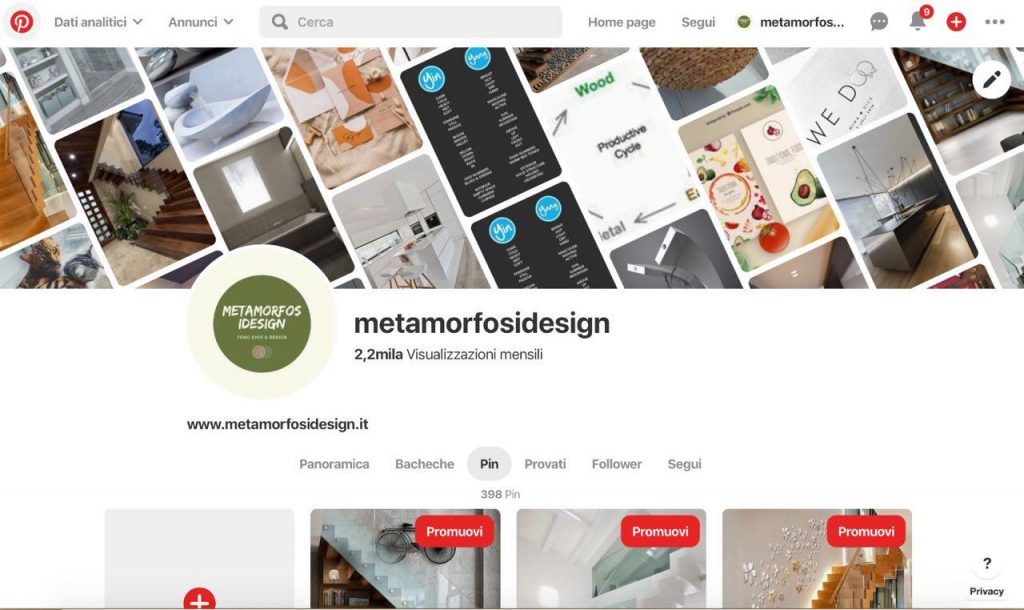
Task: Click the Pinterest logo icon
Action: [21, 22]
